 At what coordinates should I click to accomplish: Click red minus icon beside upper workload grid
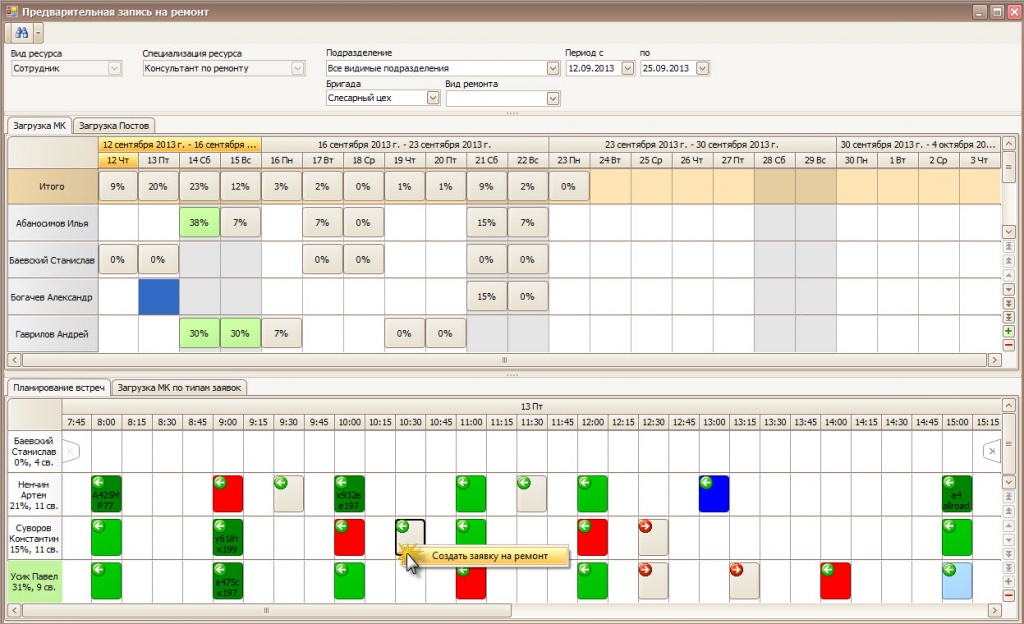(x=1008, y=345)
